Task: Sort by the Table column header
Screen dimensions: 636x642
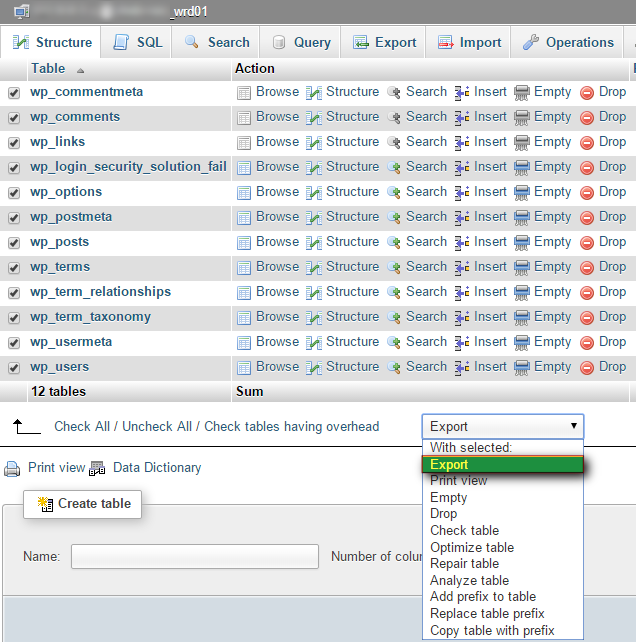Action: [x=48, y=69]
